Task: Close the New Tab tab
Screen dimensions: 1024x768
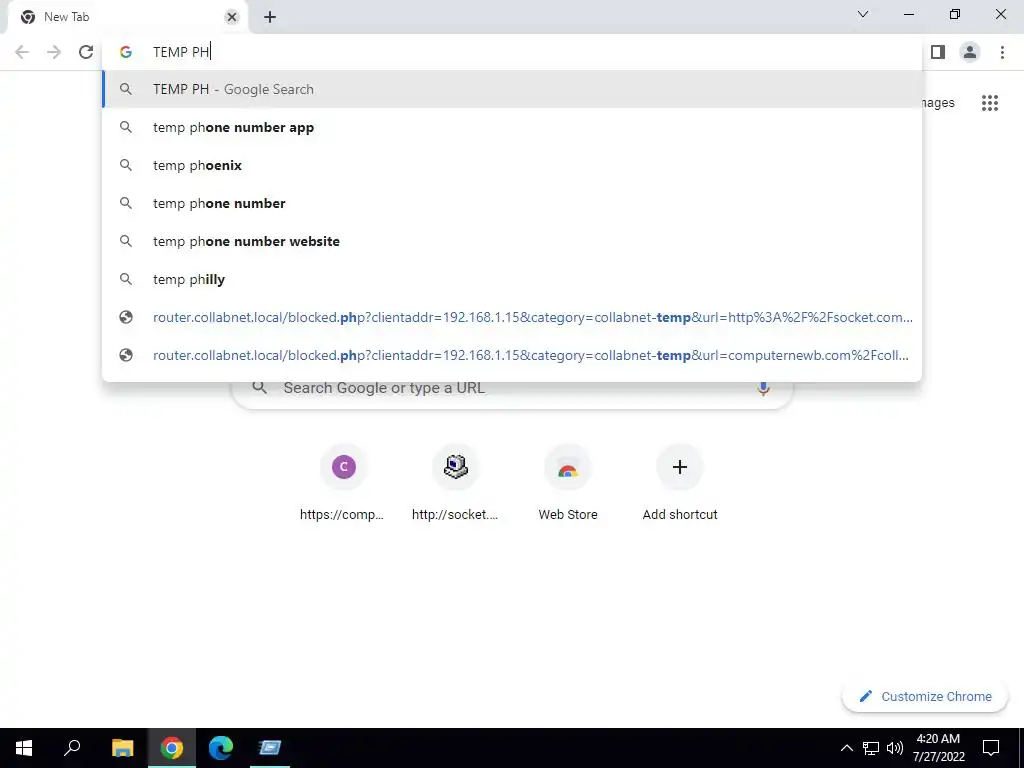Action: tap(231, 17)
